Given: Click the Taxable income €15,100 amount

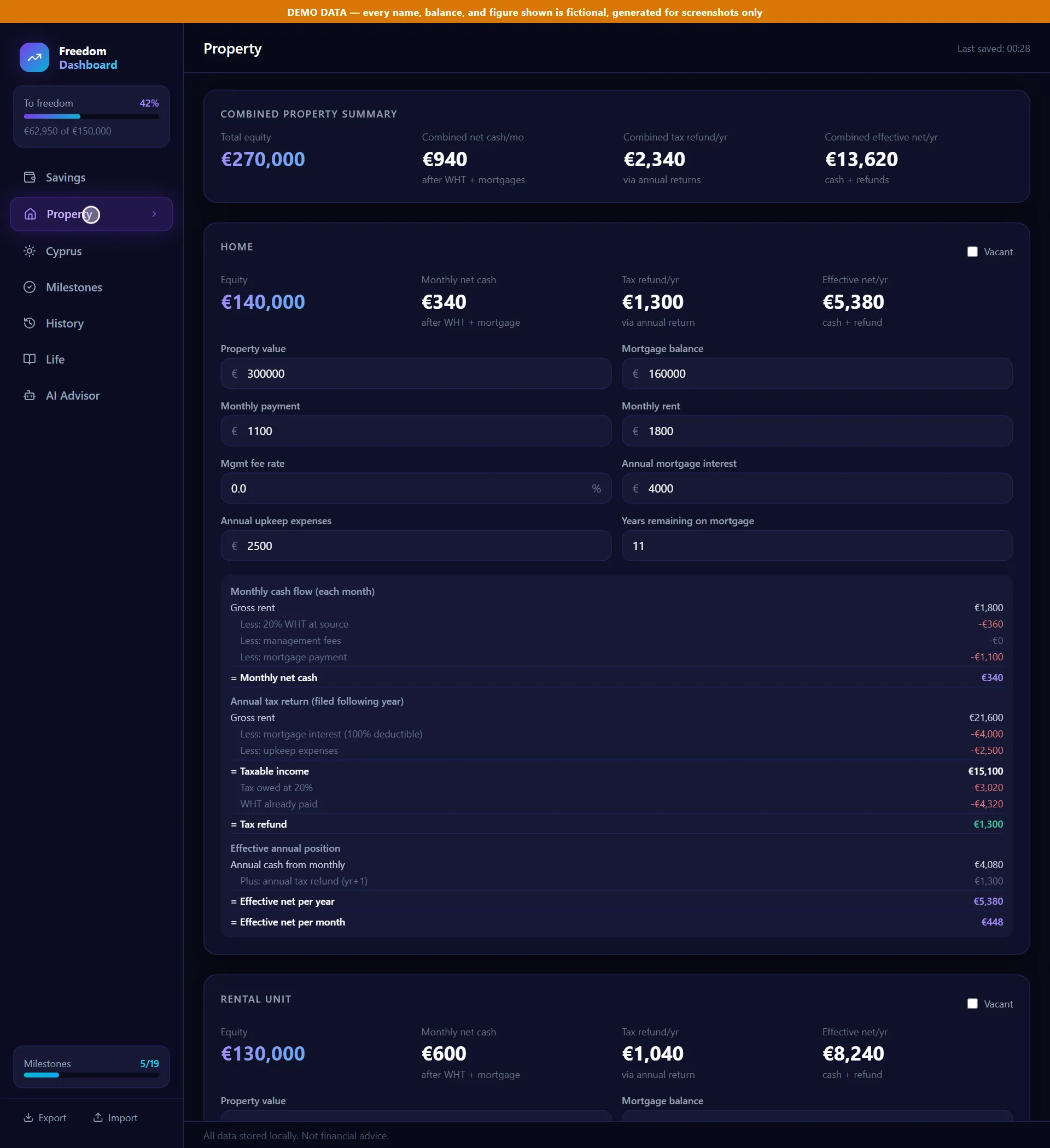Looking at the screenshot, I should tap(985, 771).
